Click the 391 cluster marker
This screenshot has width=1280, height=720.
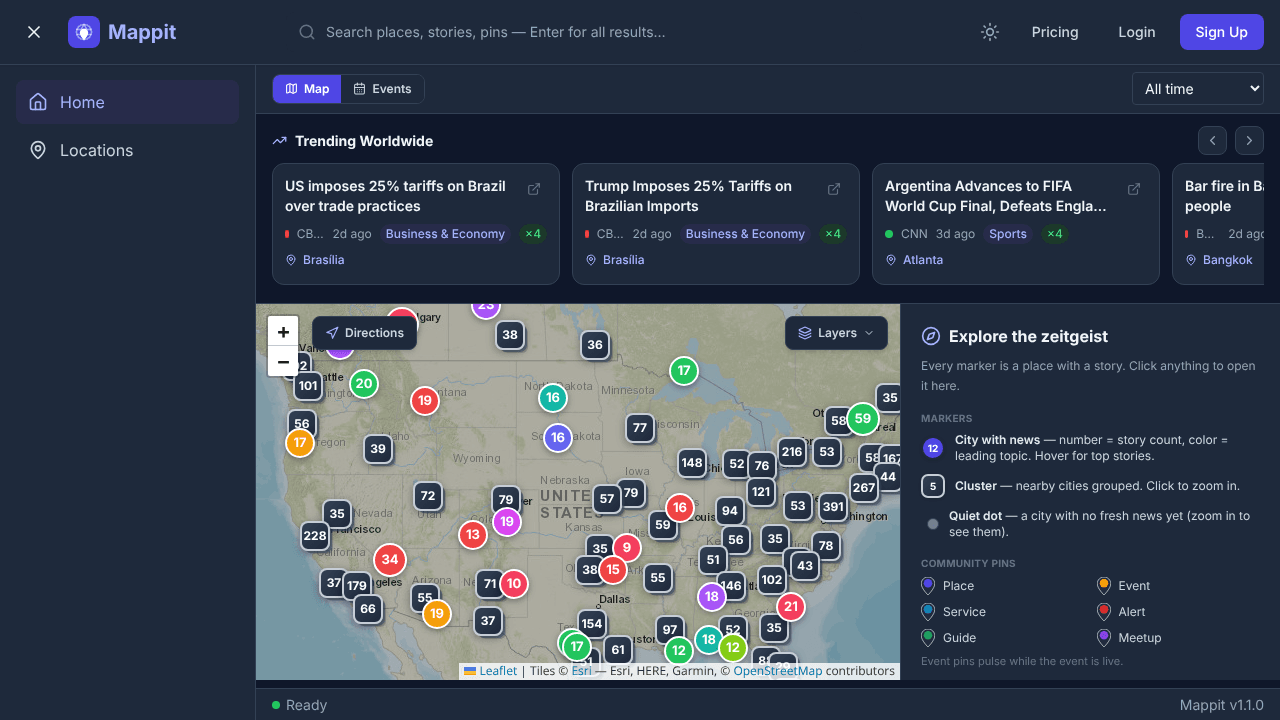pos(833,506)
